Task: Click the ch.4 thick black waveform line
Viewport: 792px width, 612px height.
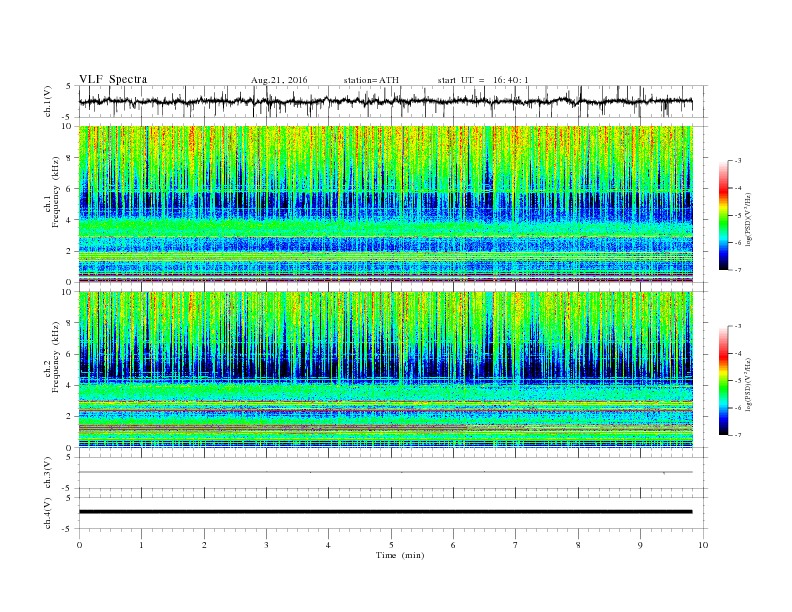Action: [x=385, y=512]
